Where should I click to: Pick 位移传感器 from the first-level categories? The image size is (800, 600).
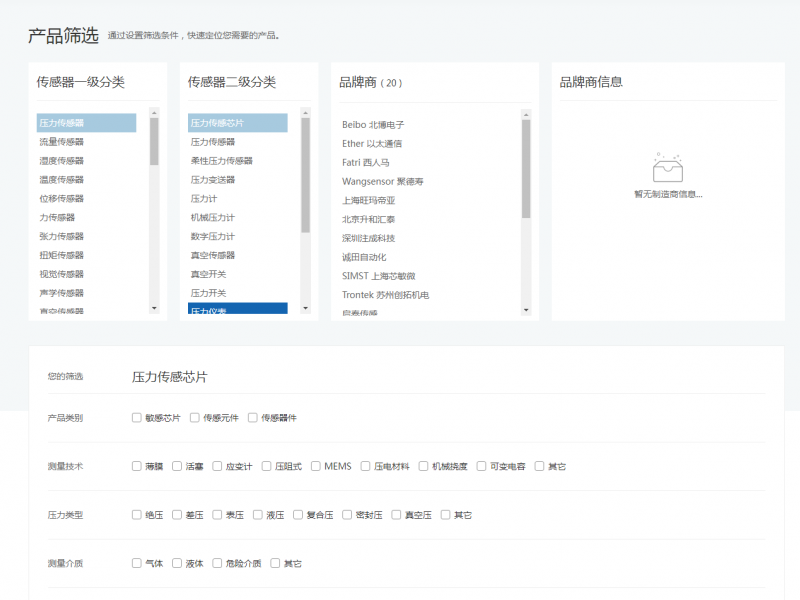tap(62, 199)
